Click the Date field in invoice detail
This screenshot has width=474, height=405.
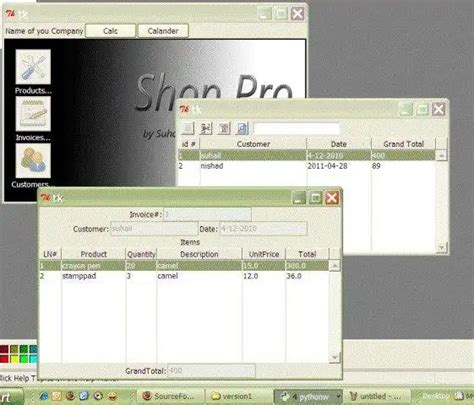[263, 229]
